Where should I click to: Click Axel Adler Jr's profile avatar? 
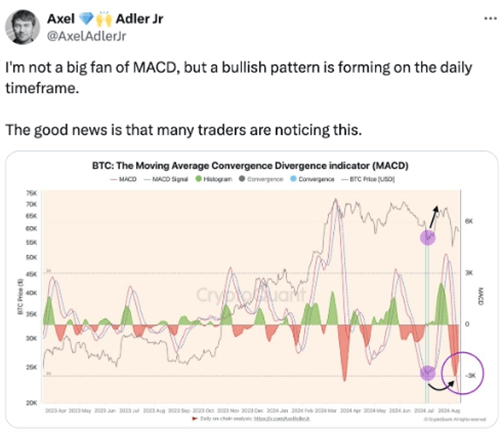22,27
